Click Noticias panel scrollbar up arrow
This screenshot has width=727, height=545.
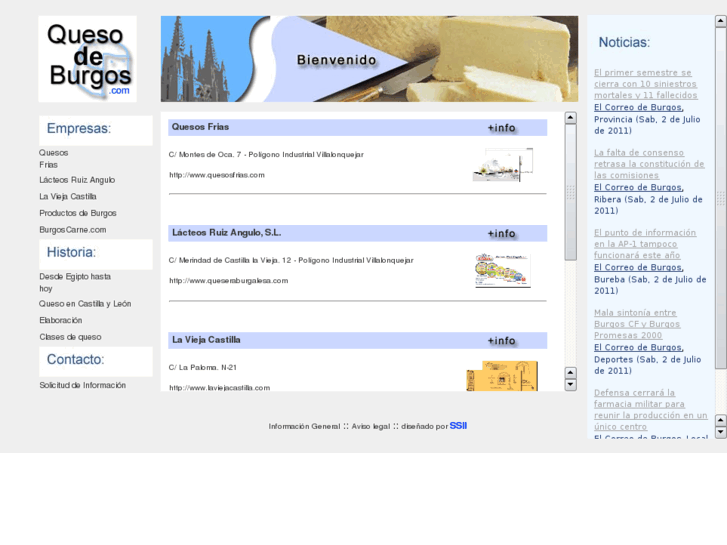click(x=721, y=21)
